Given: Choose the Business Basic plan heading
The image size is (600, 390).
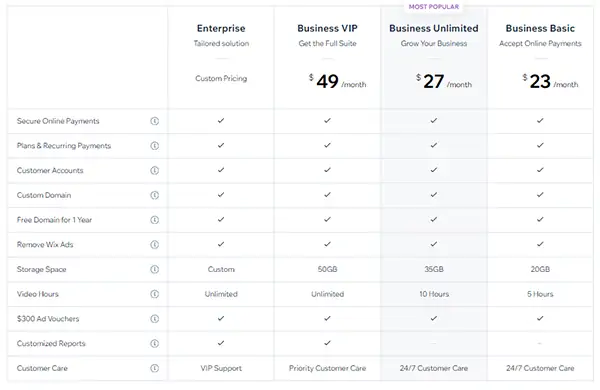Looking at the screenshot, I should (x=540, y=28).
